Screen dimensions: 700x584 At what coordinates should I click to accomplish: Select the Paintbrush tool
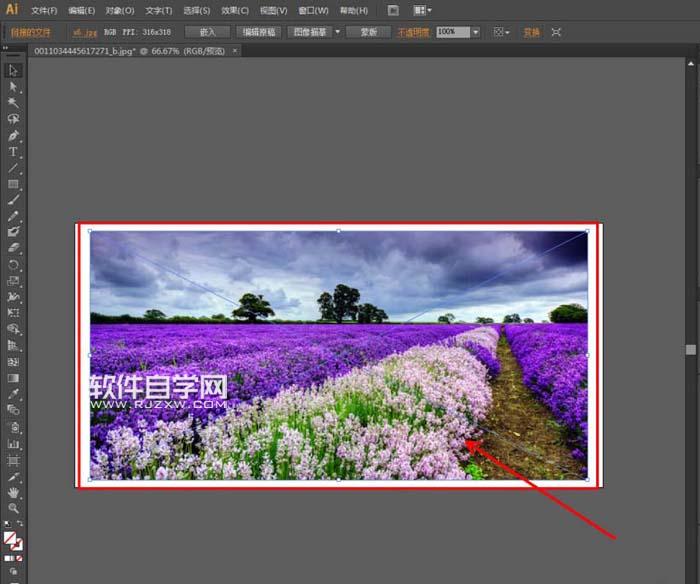pyautogui.click(x=13, y=200)
